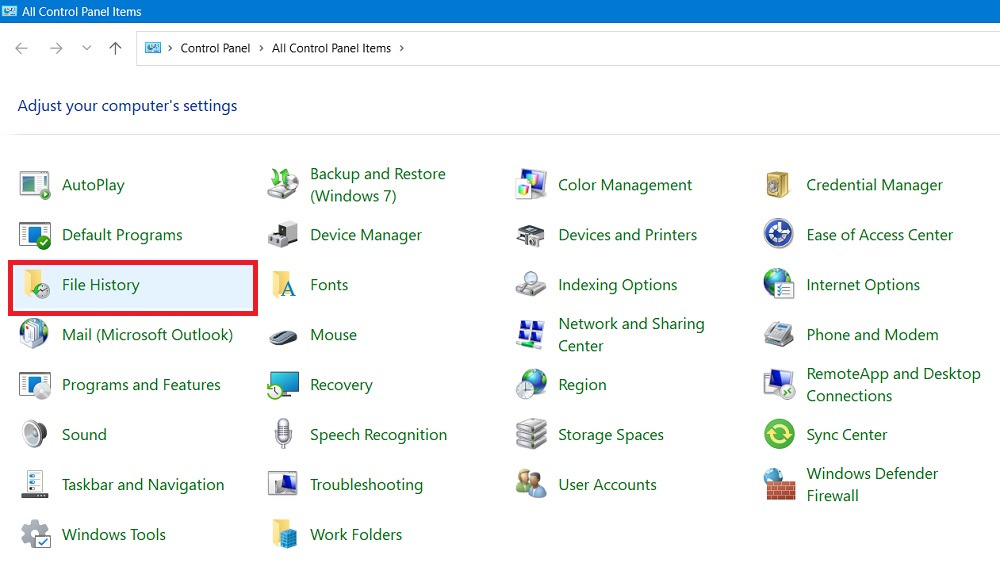Open File History folder icon
The image size is (1000, 567).
(x=36, y=285)
